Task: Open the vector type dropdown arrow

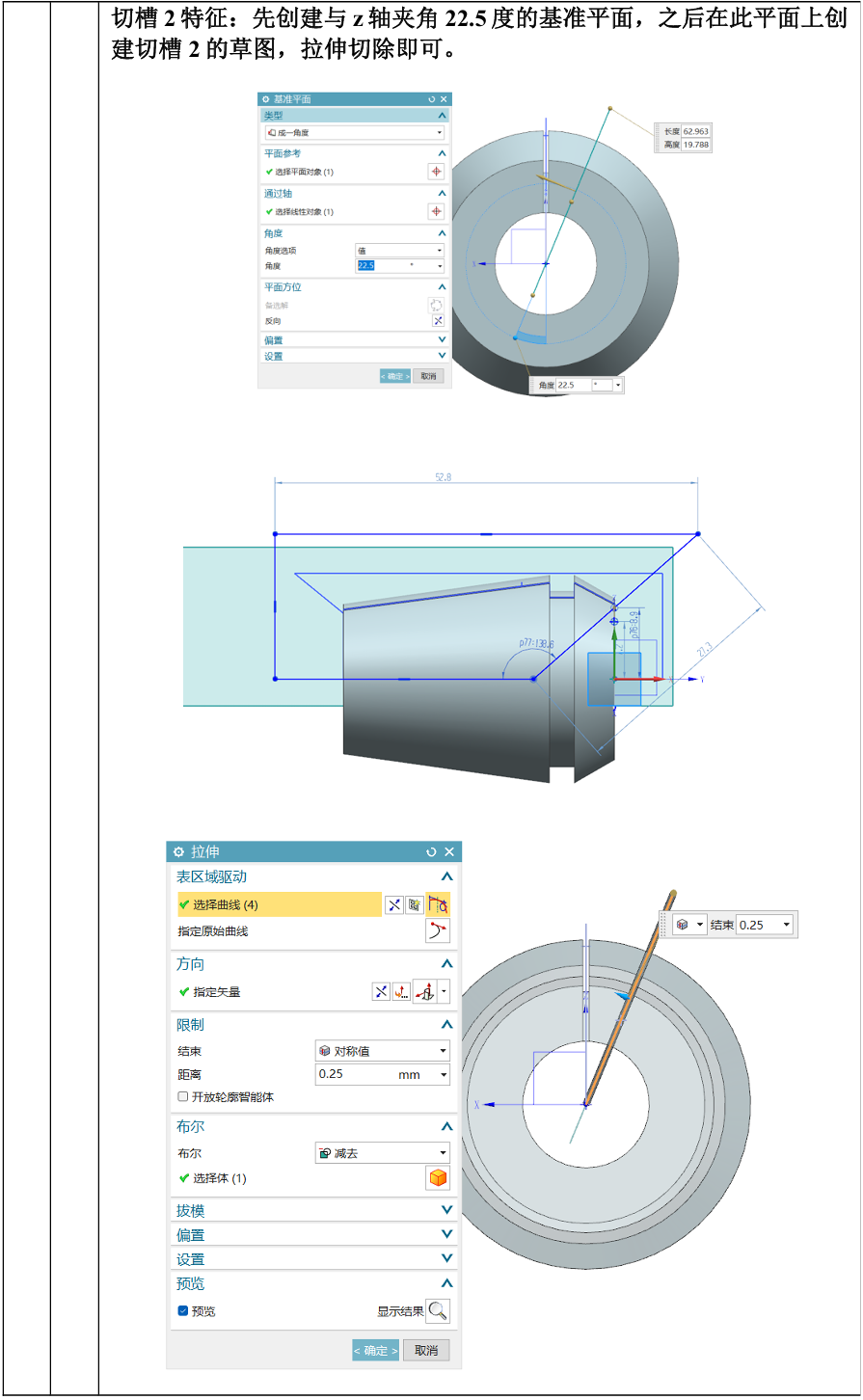Action: [444, 991]
